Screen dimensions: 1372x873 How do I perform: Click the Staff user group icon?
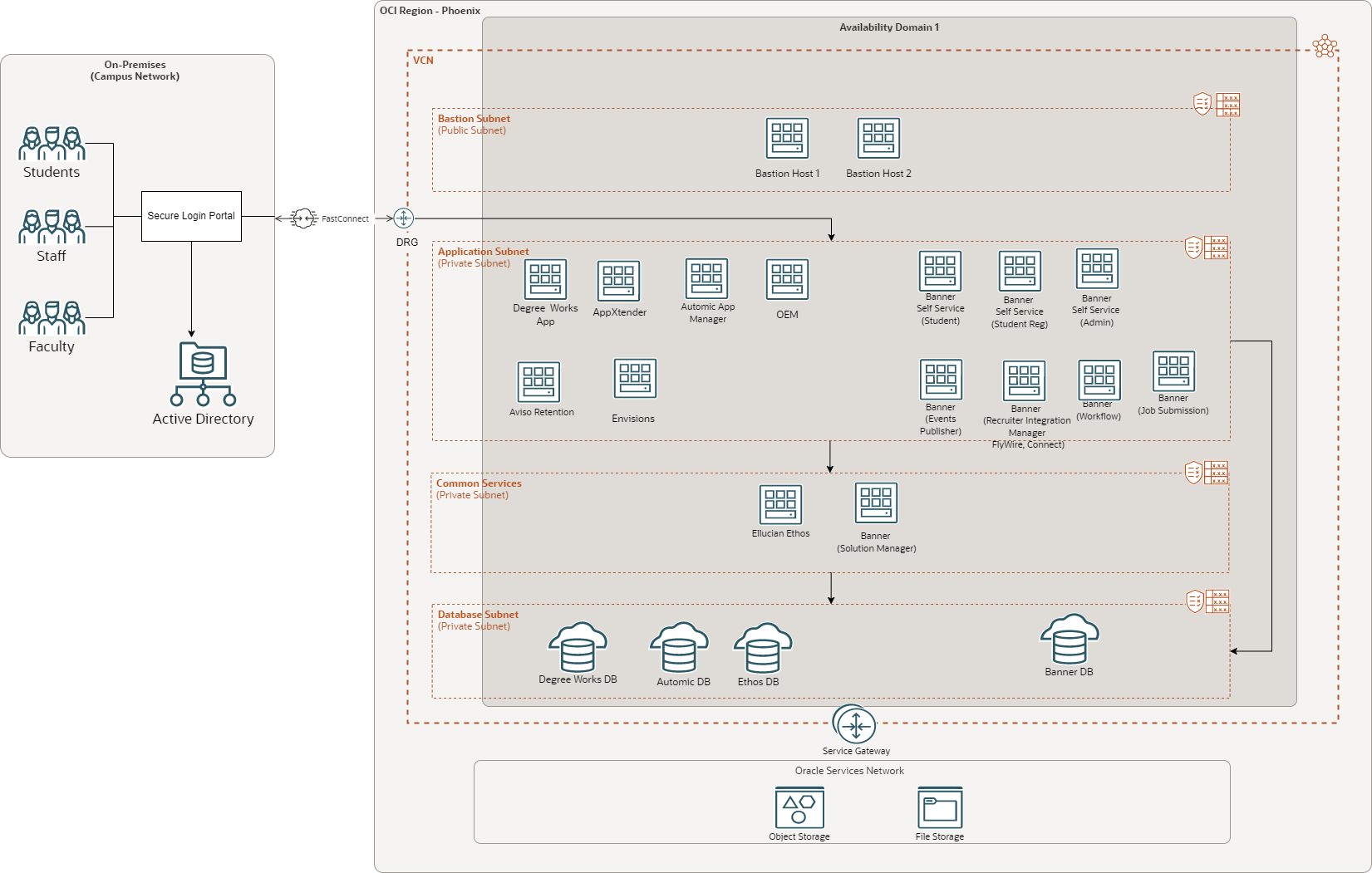52,227
